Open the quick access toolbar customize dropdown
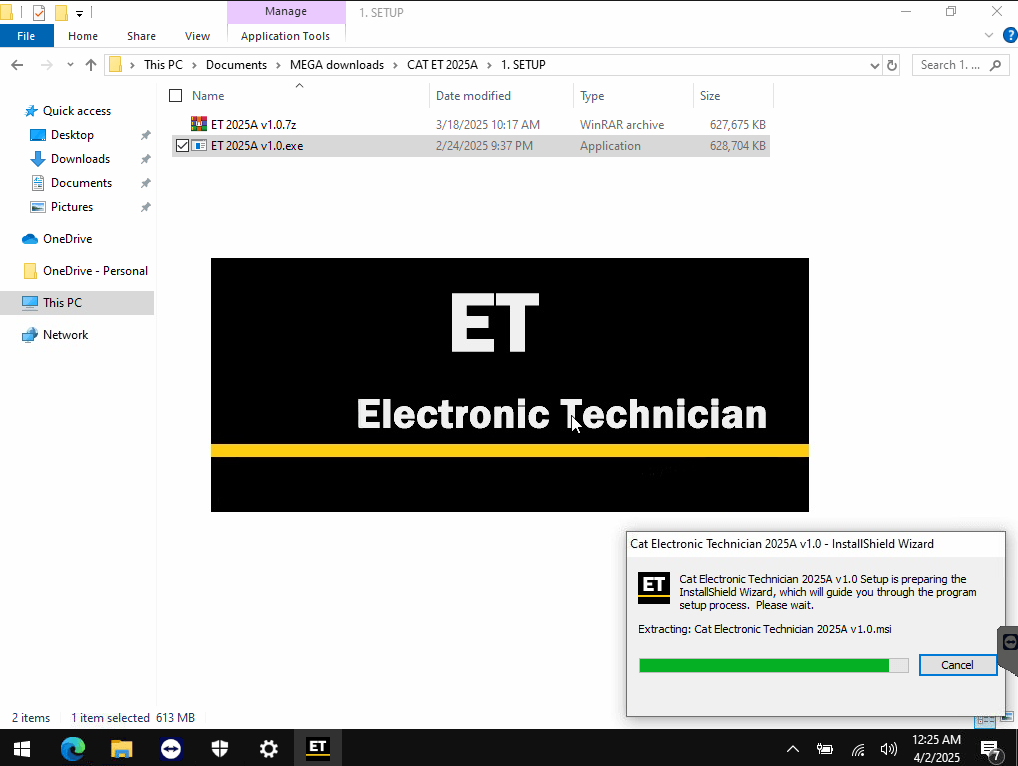This screenshot has height=766, width=1018. tap(79, 13)
